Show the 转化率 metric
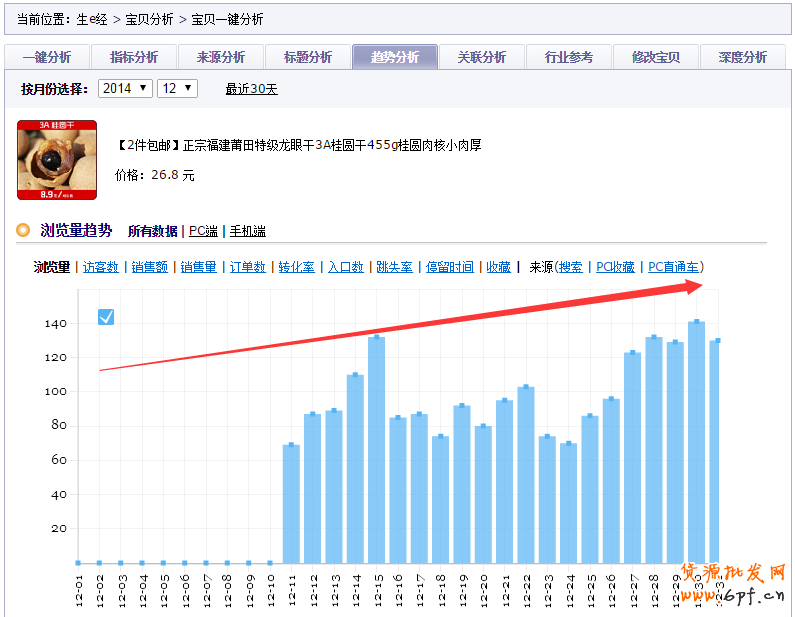Image resolution: width=795 pixels, height=617 pixels. [296, 267]
